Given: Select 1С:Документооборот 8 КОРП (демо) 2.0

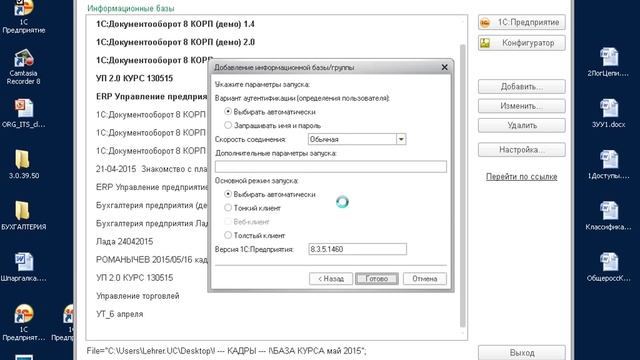Looking at the screenshot, I should pos(175,42).
